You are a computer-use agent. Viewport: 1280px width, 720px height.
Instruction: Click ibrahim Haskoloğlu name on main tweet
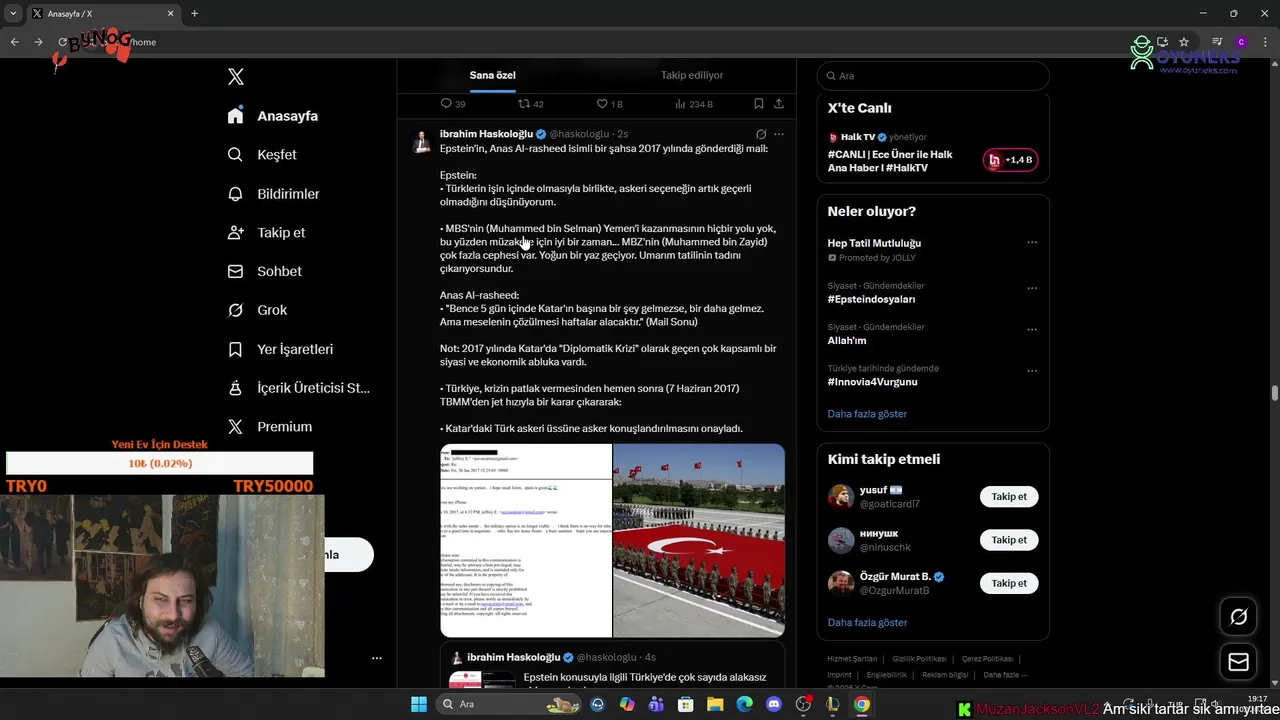pyautogui.click(x=486, y=134)
